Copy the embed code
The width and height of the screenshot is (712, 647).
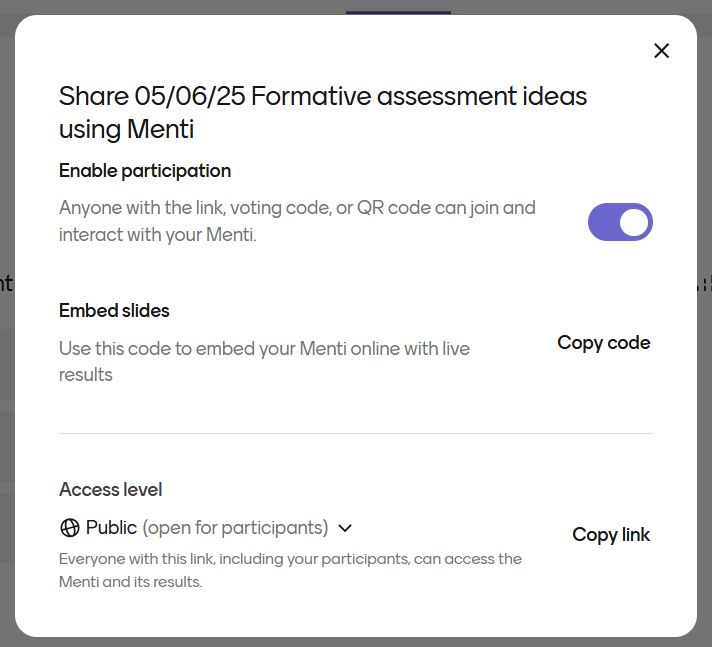pyautogui.click(x=604, y=343)
